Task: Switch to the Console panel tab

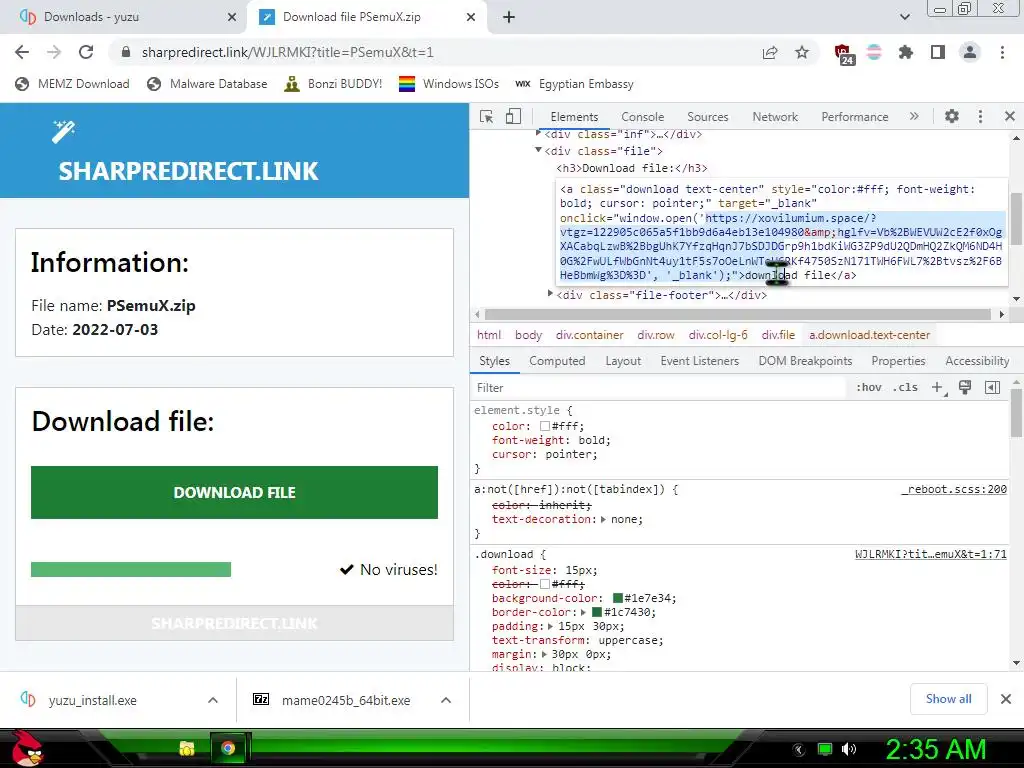Action: tap(643, 117)
